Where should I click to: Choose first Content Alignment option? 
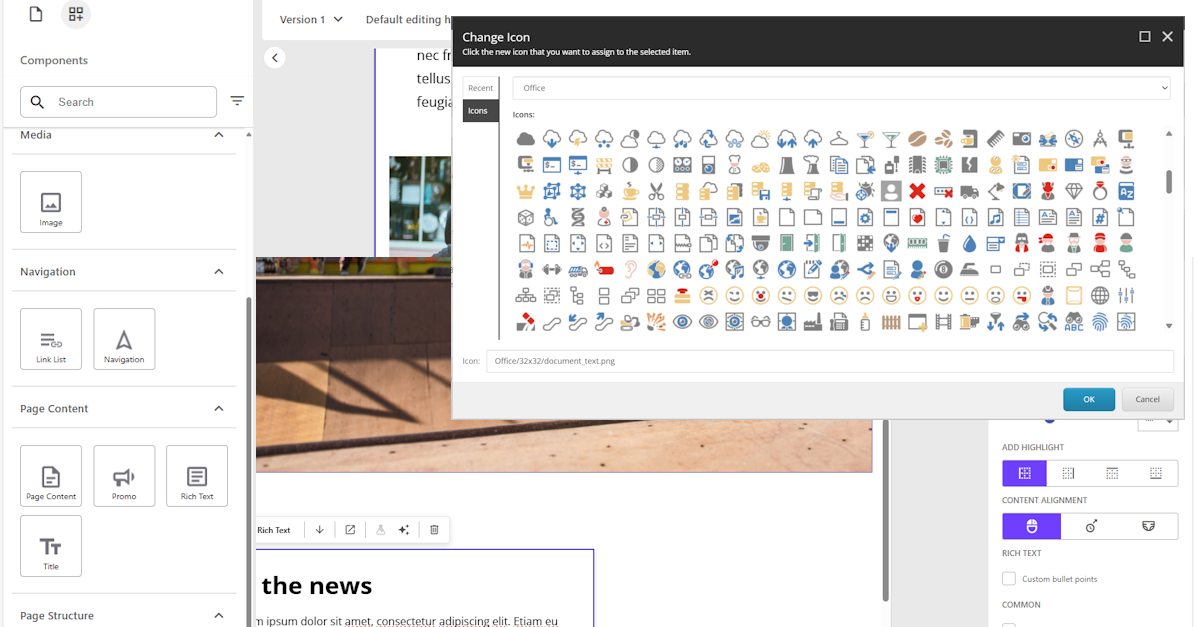pos(1032,526)
